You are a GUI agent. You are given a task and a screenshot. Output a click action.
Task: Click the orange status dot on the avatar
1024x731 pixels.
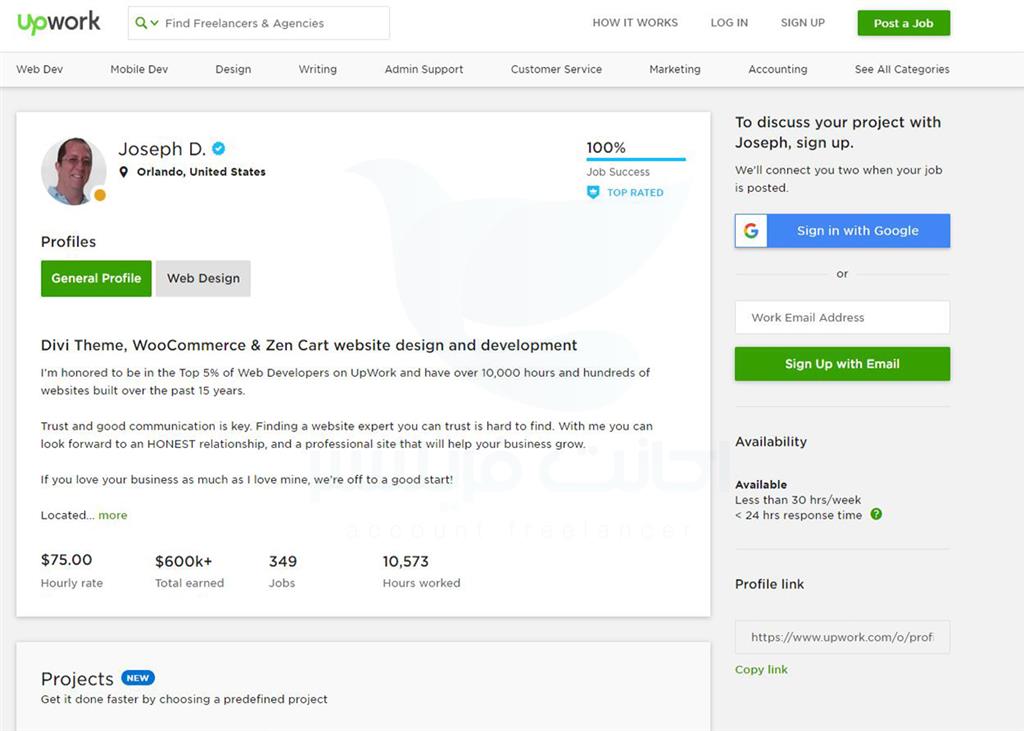pyautogui.click(x=99, y=195)
